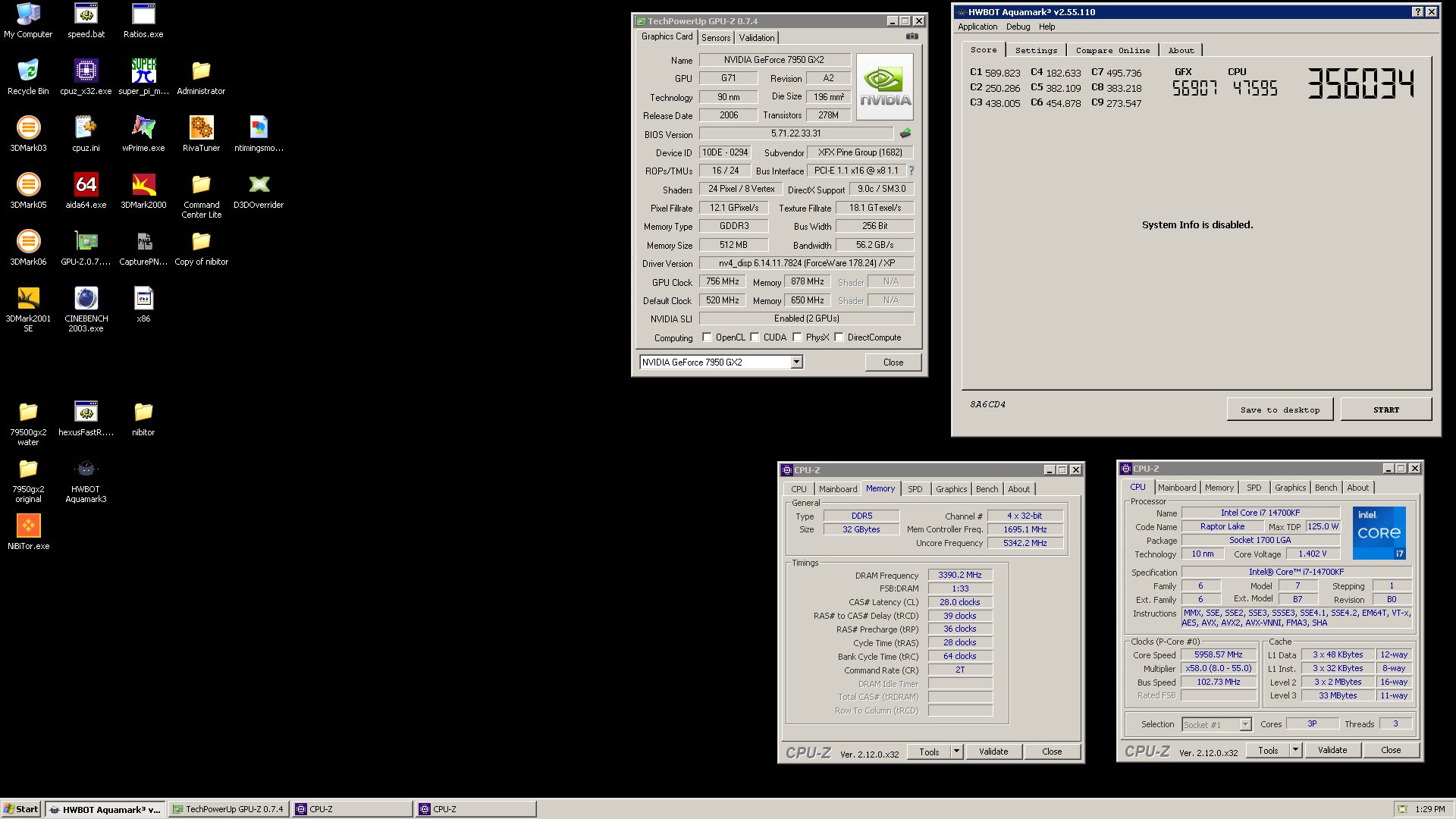Click GPU-Z screenshot camera icon
This screenshot has width=1456, height=819.
(x=912, y=36)
